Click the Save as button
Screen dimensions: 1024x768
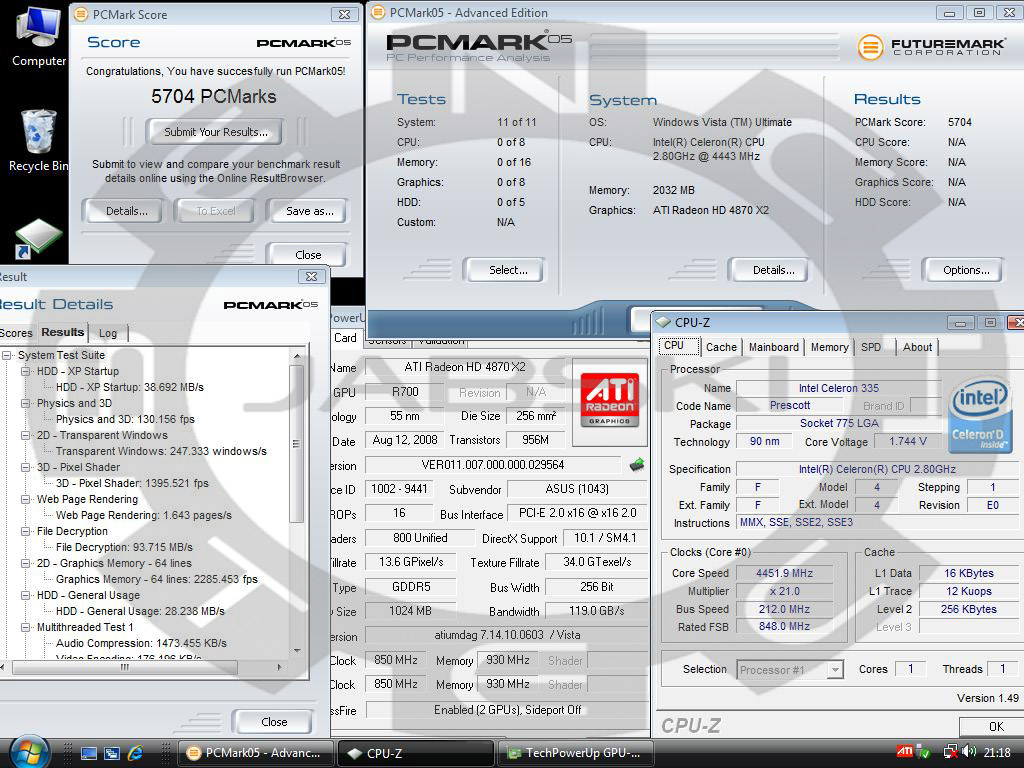(x=310, y=211)
